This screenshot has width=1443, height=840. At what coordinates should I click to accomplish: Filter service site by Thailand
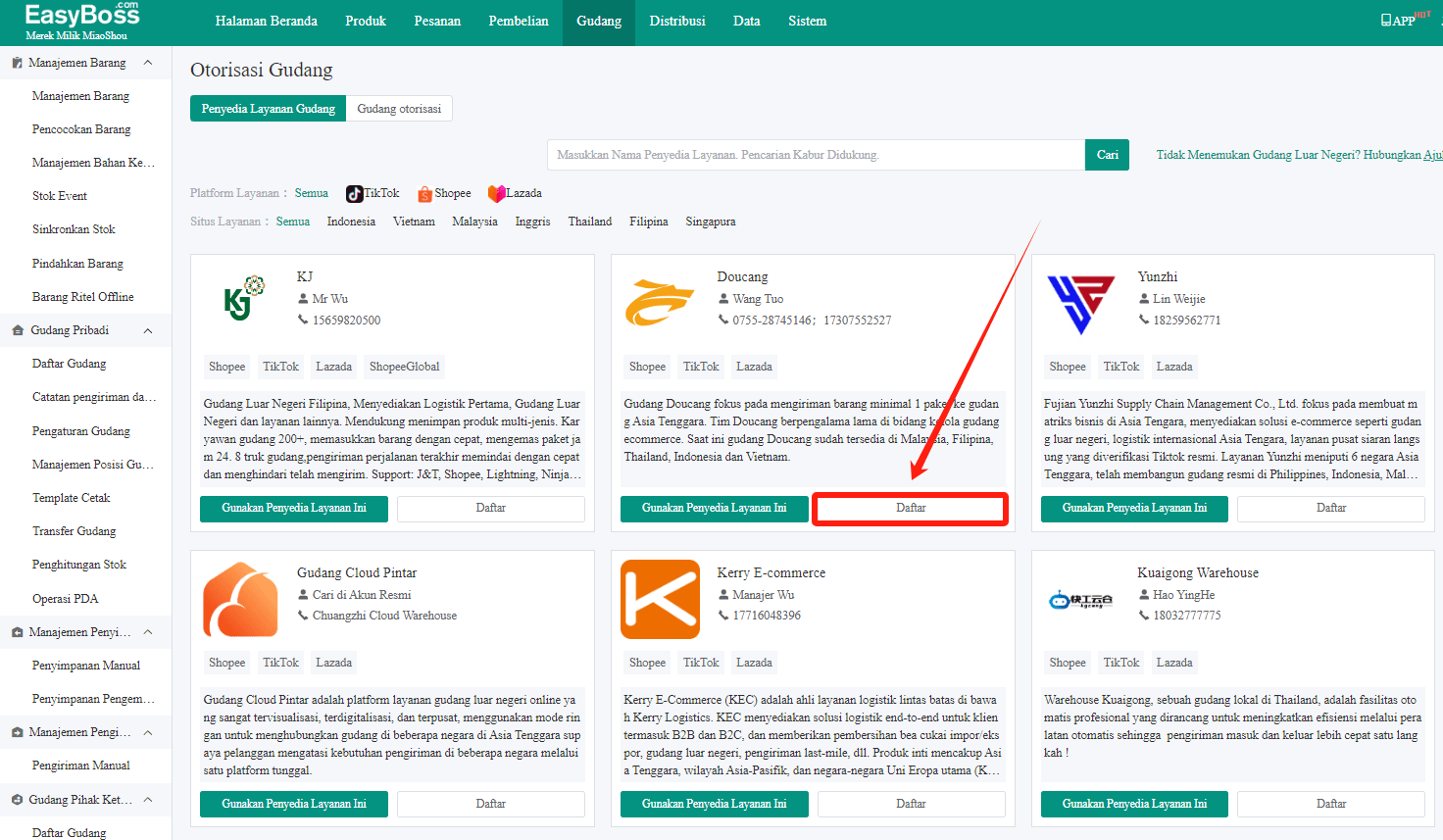590,222
